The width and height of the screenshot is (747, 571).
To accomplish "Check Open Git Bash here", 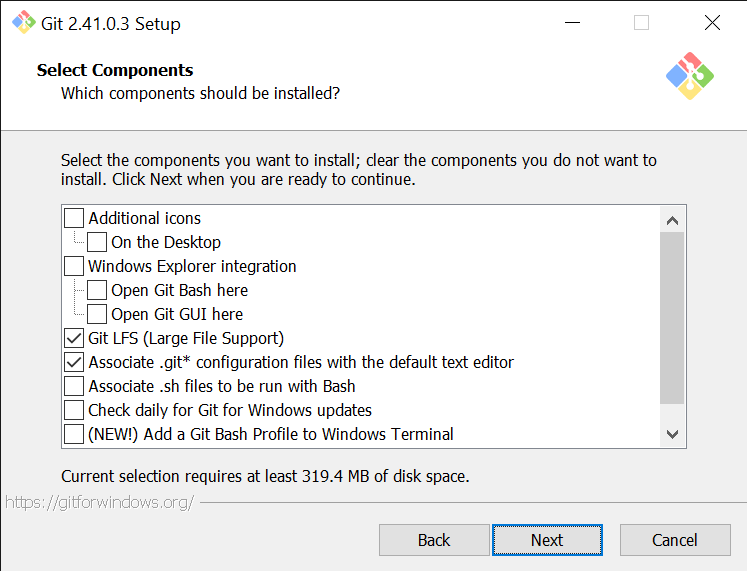I will (x=97, y=290).
